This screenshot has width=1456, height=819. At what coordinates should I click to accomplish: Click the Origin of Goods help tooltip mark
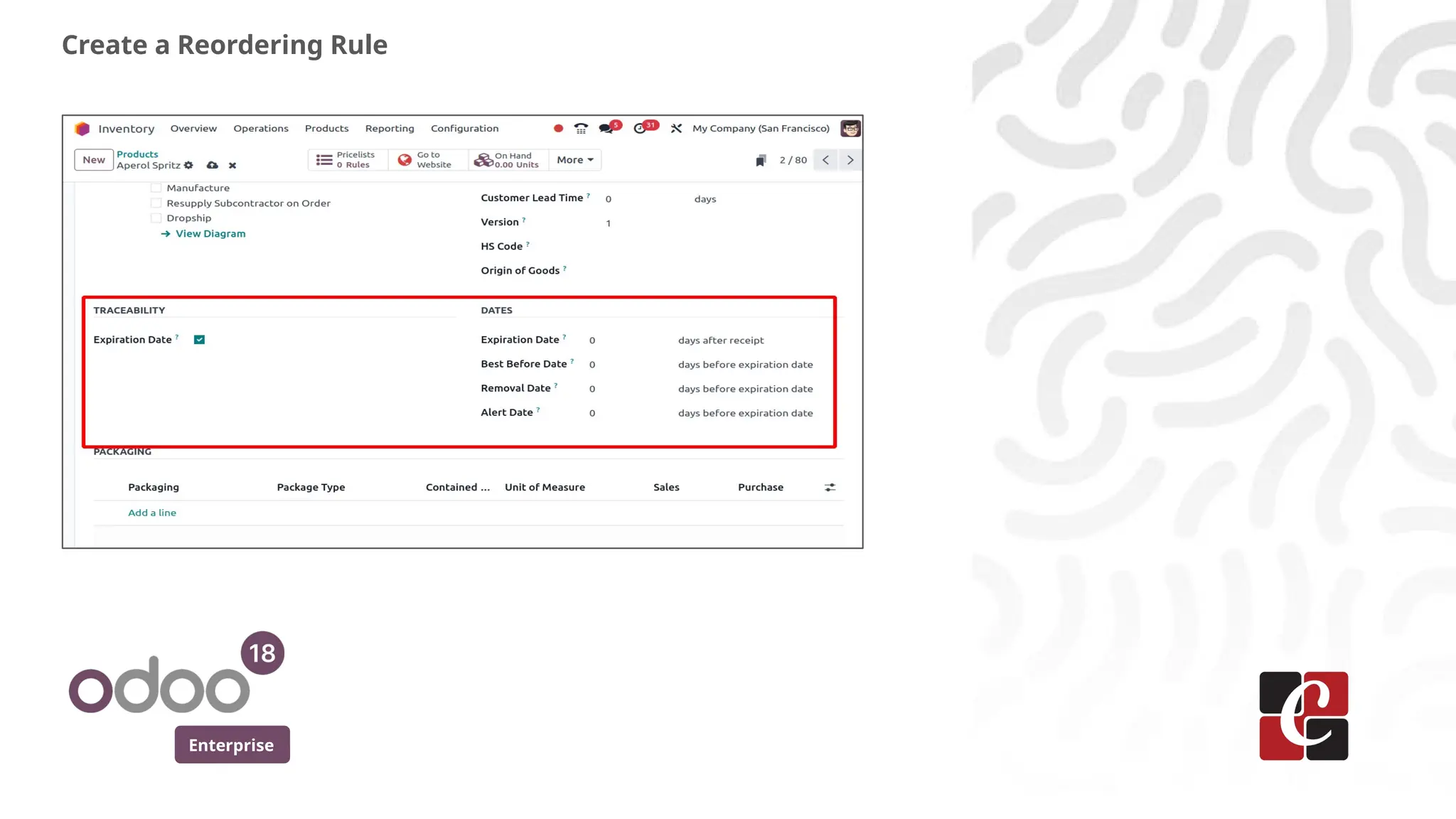pyautogui.click(x=564, y=268)
